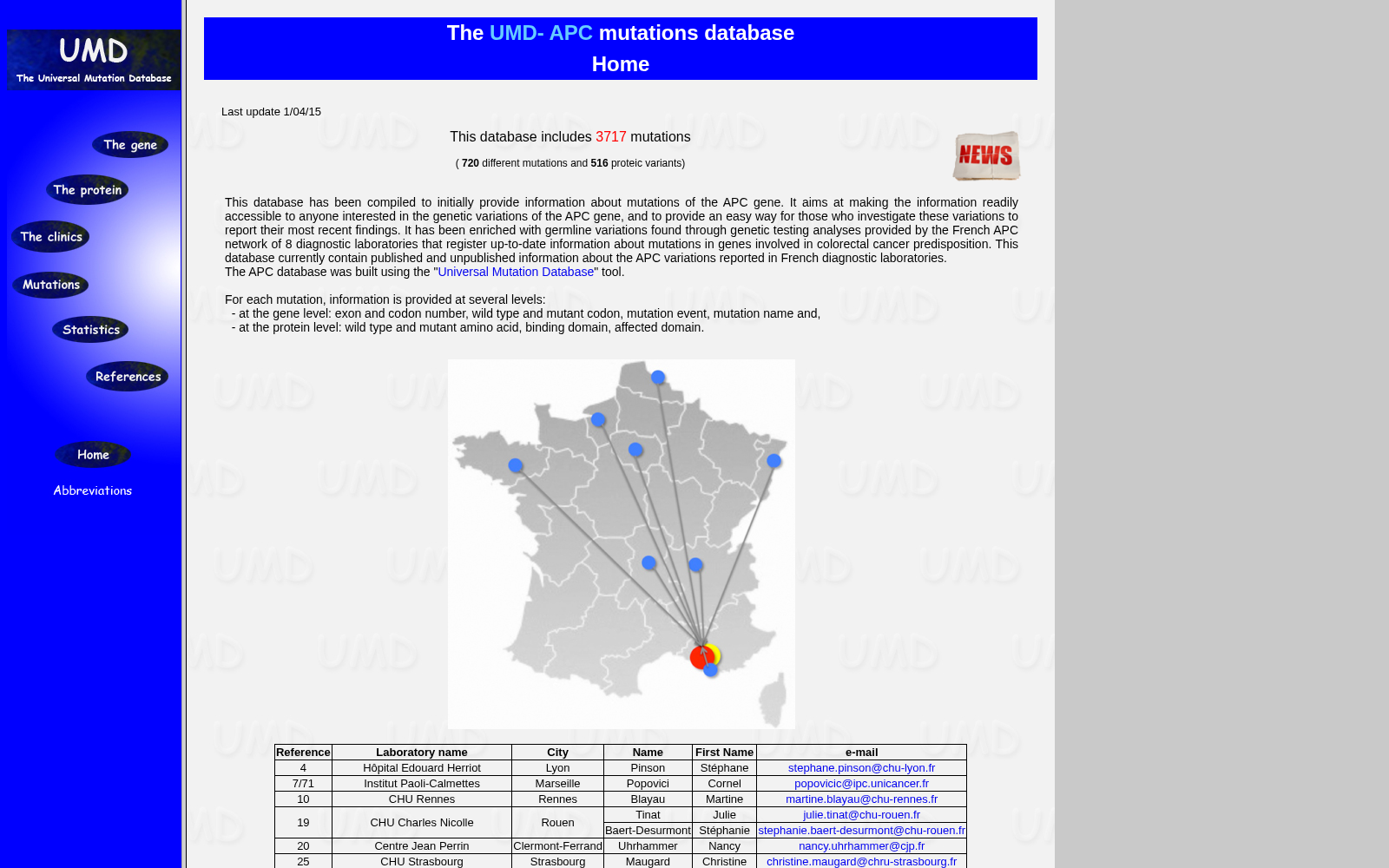Screen dimensions: 1389x868
Task: Click christine.maugard@chru-strasbourg.fr link
Action: click(x=861, y=862)
